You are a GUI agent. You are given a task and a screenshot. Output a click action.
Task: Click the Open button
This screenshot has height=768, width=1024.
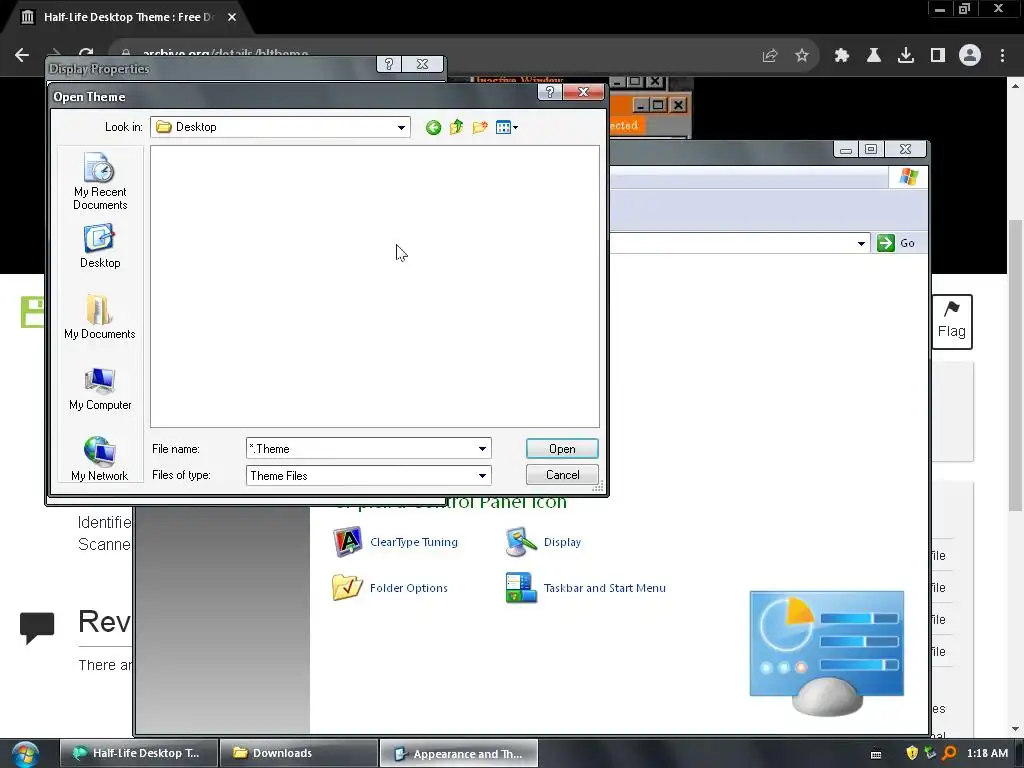562,449
